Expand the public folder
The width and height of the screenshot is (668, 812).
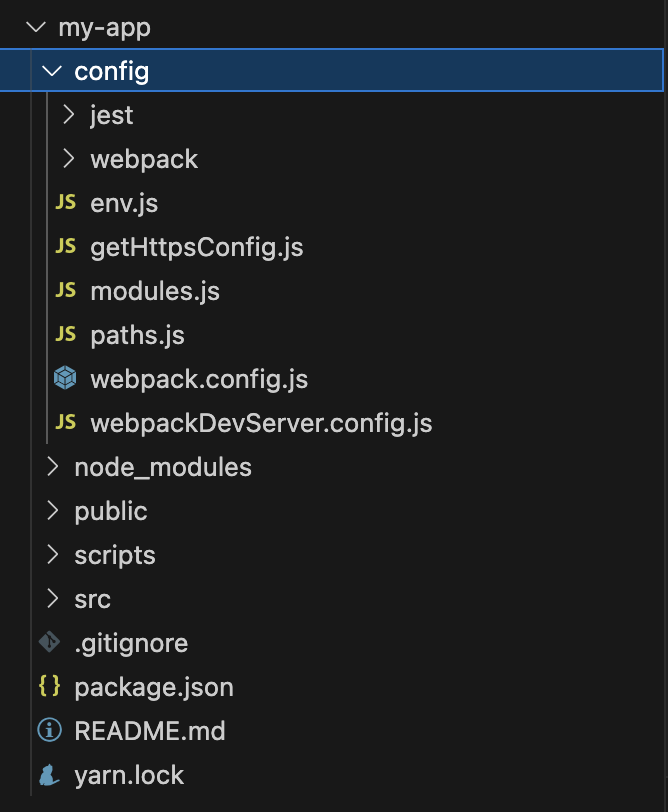pos(110,511)
